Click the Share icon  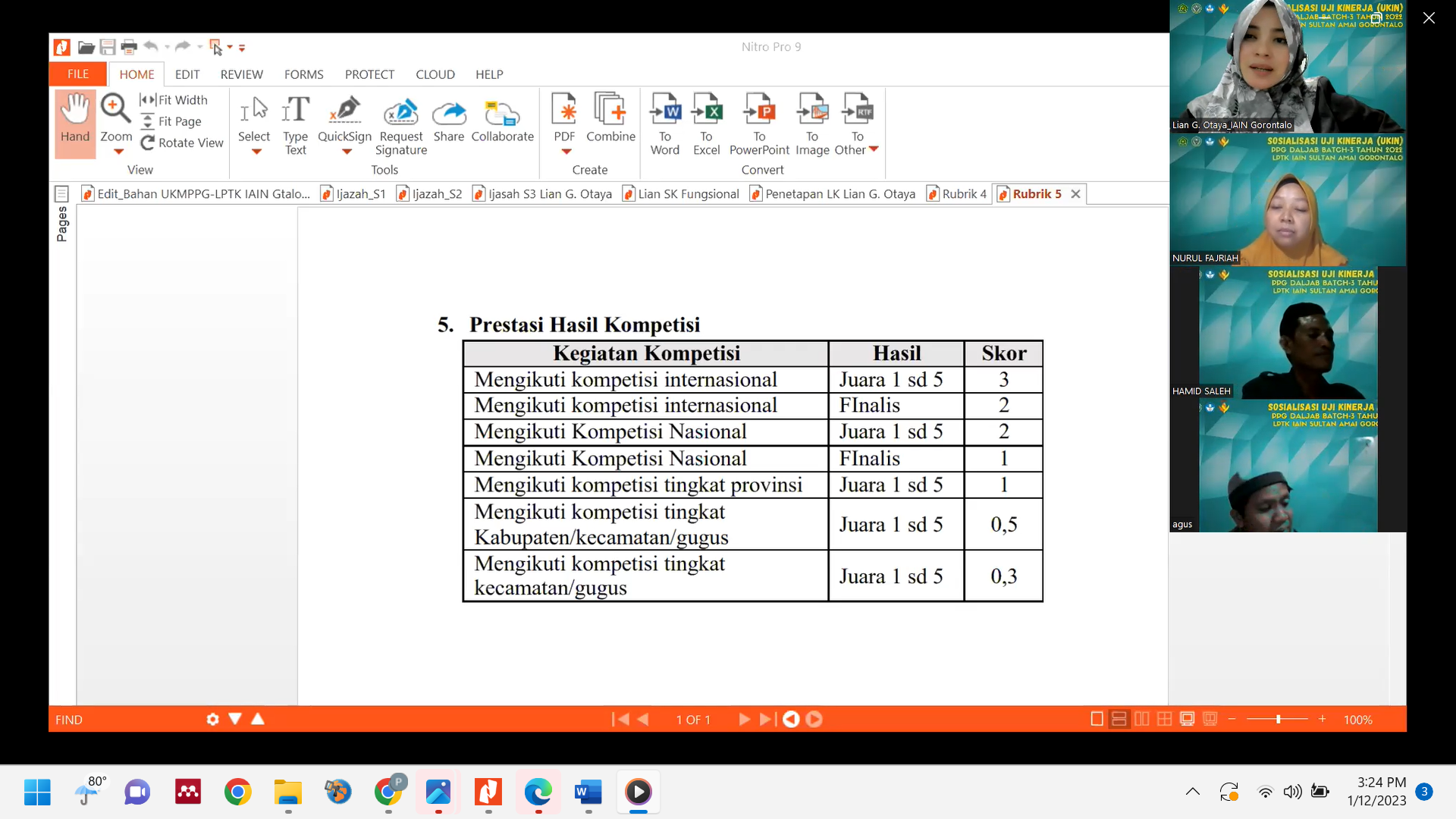449,114
